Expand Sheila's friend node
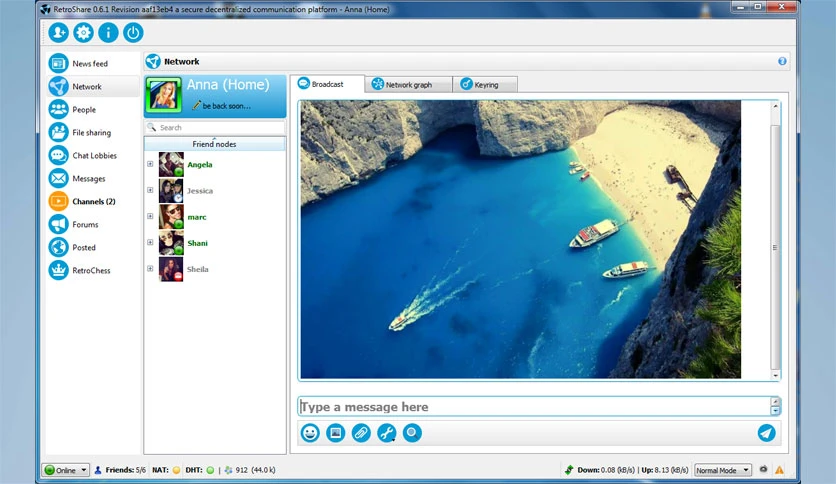836x484 pixels. [150, 268]
